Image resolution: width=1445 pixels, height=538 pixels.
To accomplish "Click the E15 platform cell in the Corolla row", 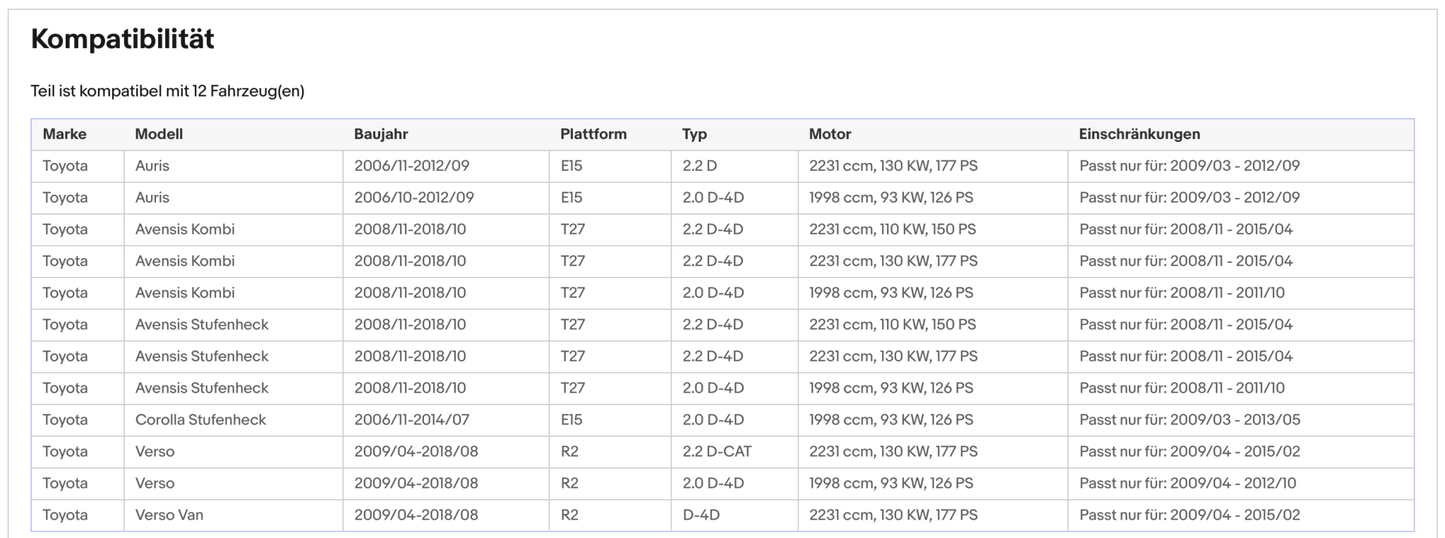I will [571, 420].
